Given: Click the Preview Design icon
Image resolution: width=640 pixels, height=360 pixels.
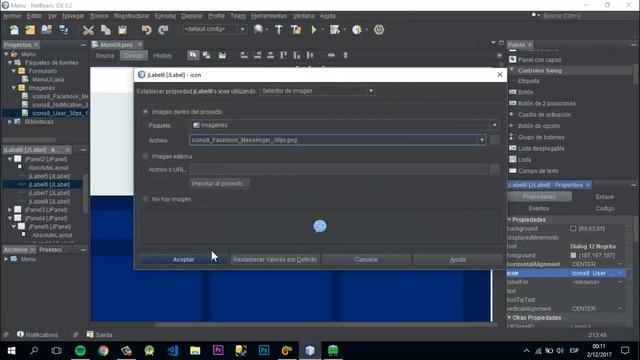Looking at the screenshot, I should point(222,55).
